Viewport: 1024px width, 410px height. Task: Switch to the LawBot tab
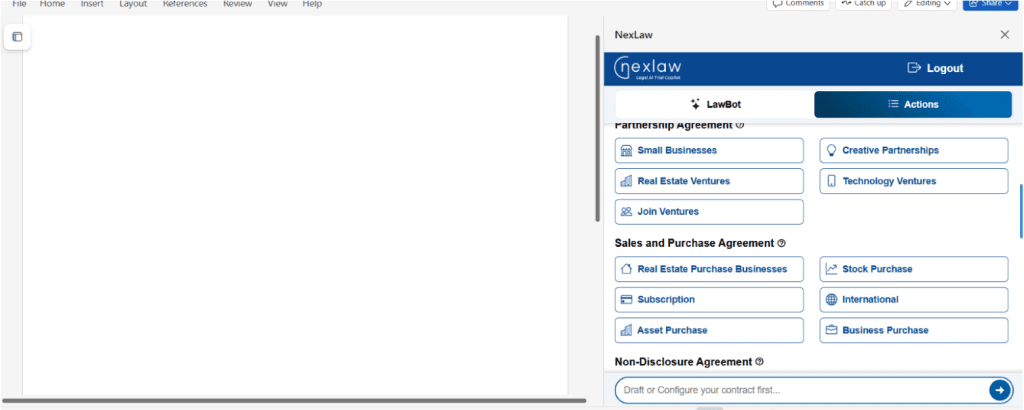point(715,104)
